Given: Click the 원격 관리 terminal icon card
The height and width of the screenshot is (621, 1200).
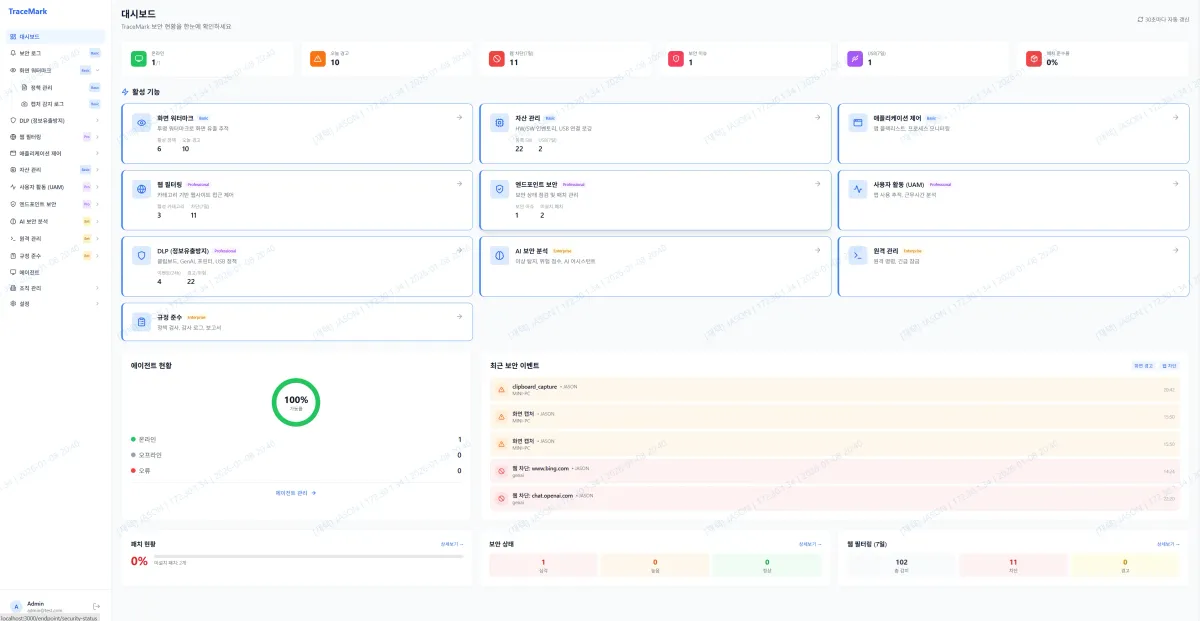Looking at the screenshot, I should (1013, 266).
